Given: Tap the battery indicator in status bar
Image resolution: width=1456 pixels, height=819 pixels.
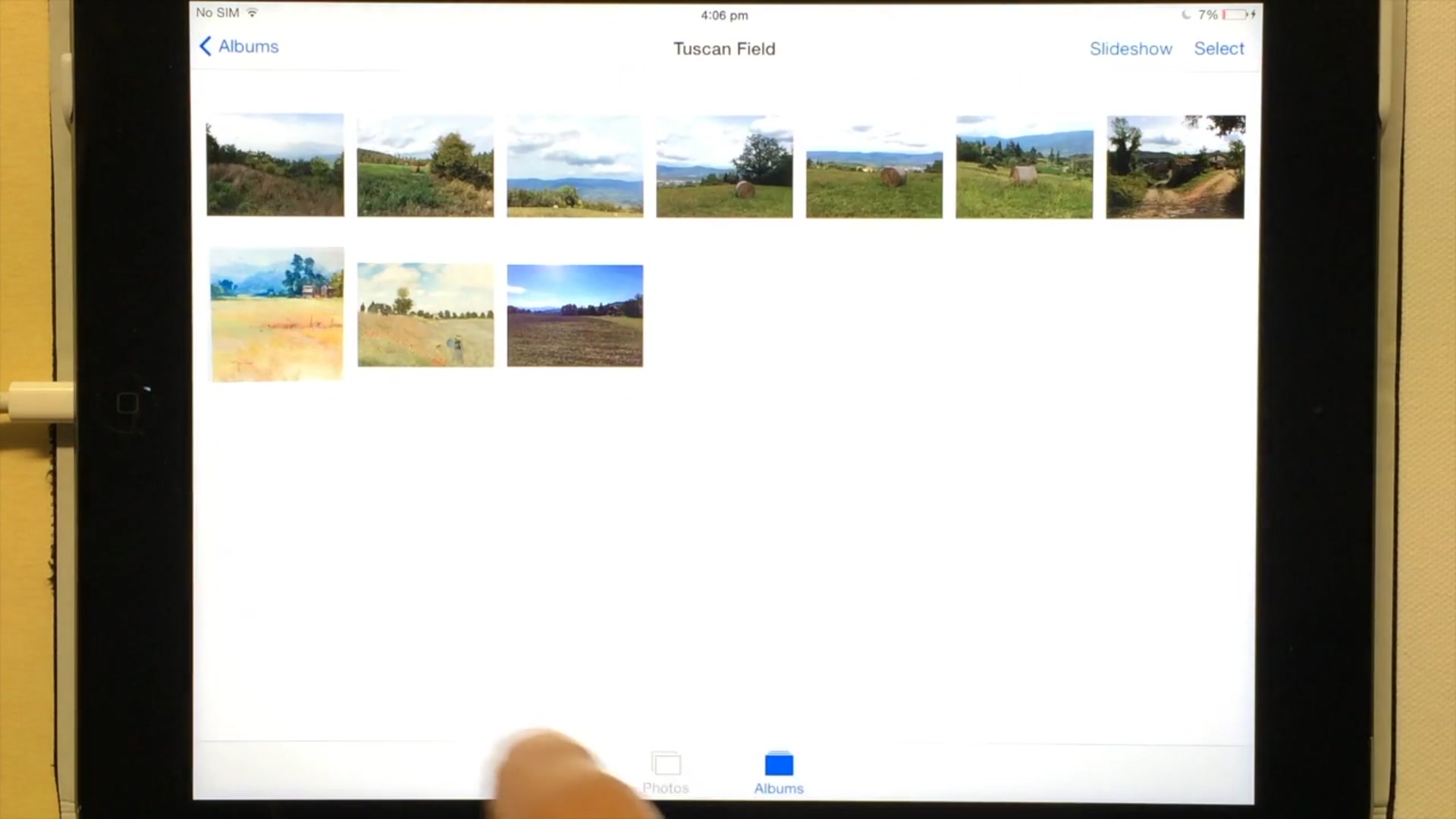Looking at the screenshot, I should coord(1235,14).
